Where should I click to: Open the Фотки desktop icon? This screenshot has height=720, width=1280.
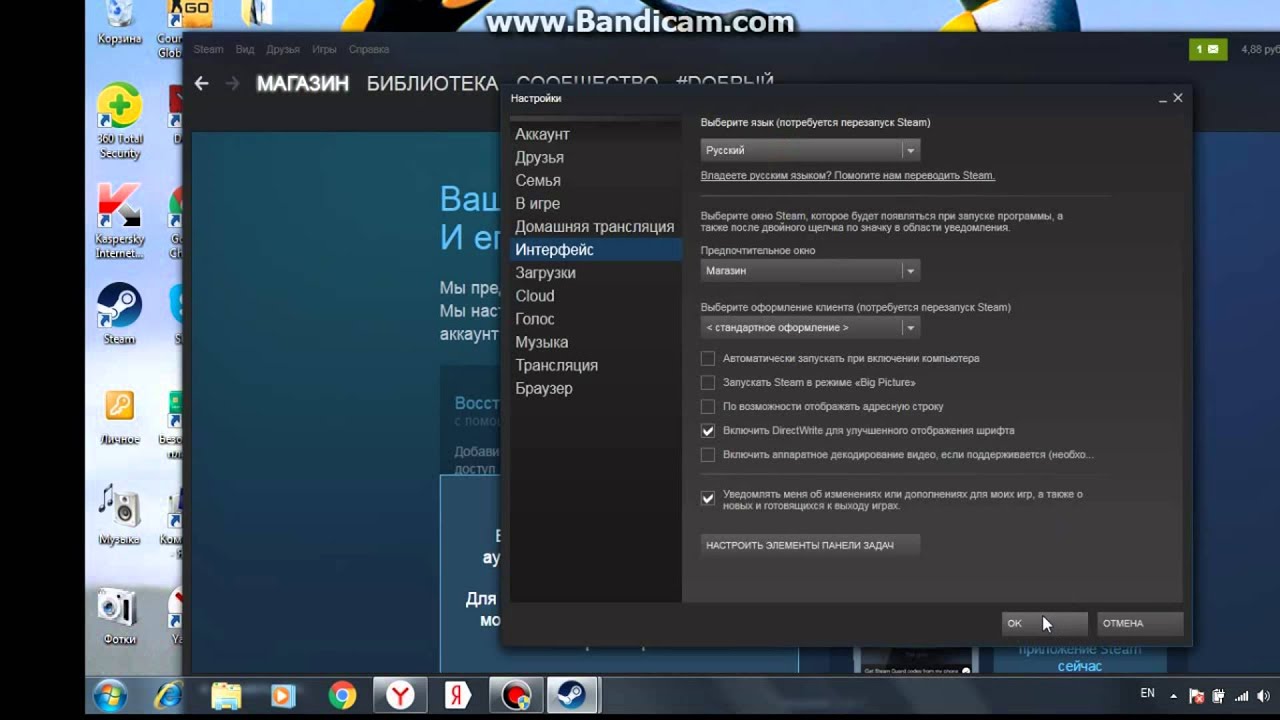click(x=120, y=615)
